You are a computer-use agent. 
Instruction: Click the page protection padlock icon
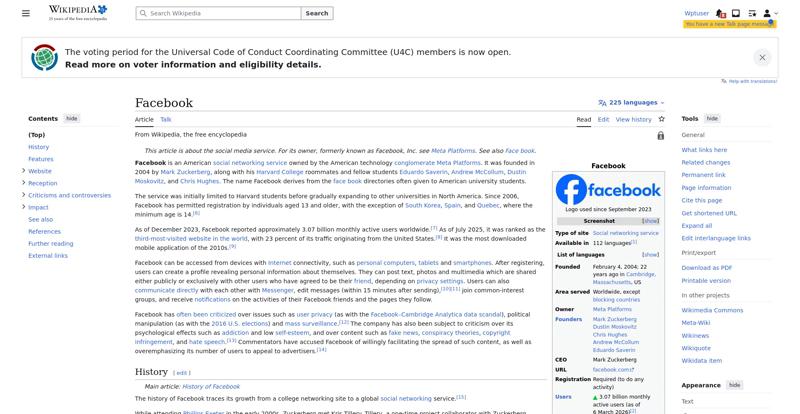[x=661, y=135]
